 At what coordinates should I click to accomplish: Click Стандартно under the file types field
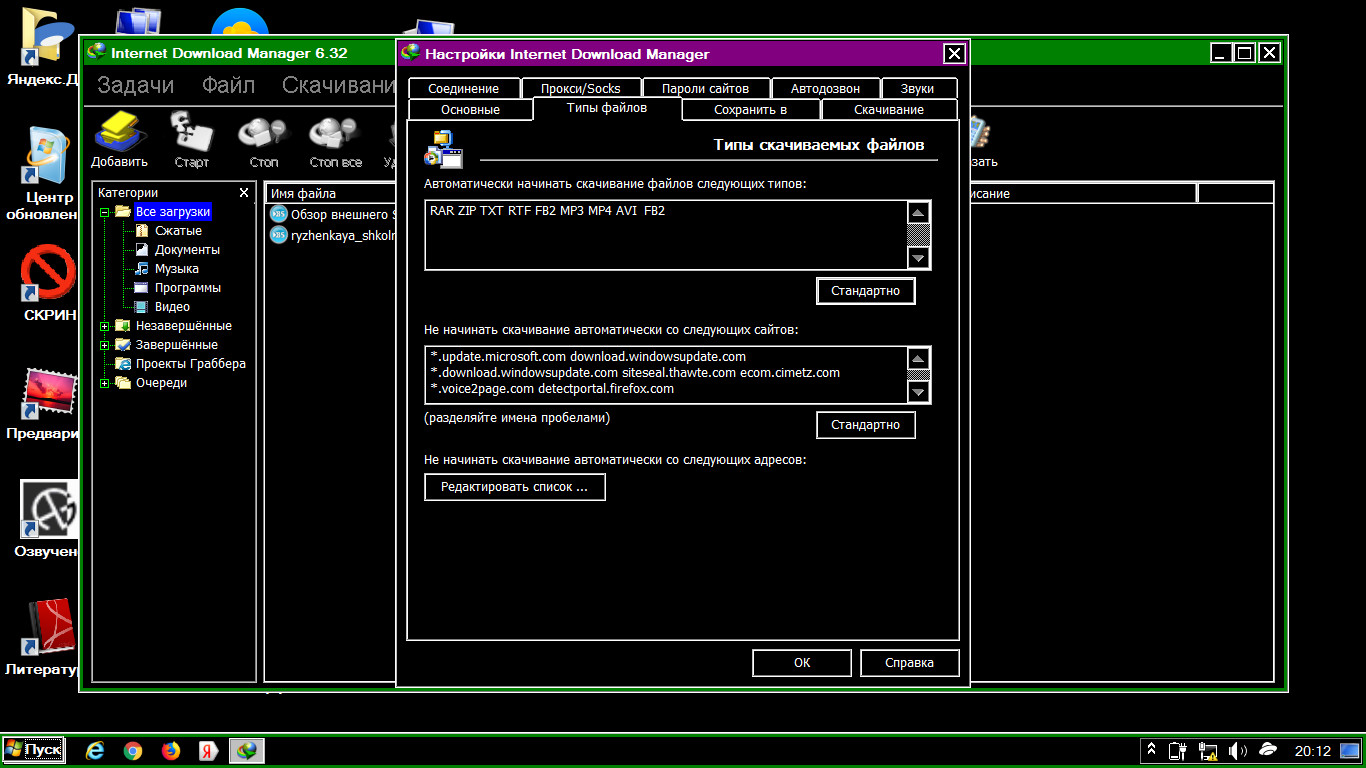[866, 291]
